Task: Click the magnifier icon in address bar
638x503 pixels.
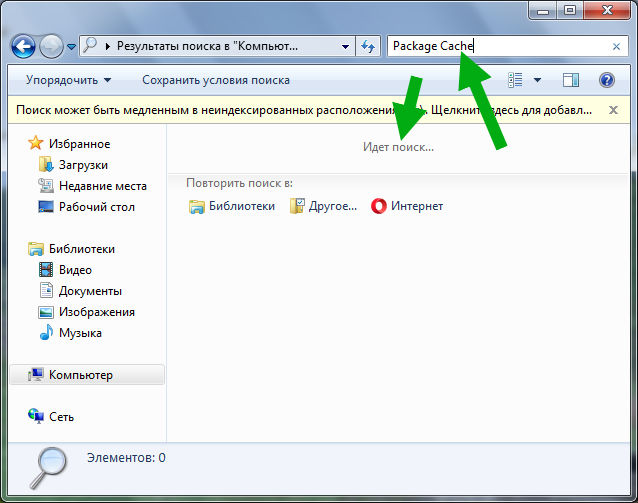Action: [90, 45]
